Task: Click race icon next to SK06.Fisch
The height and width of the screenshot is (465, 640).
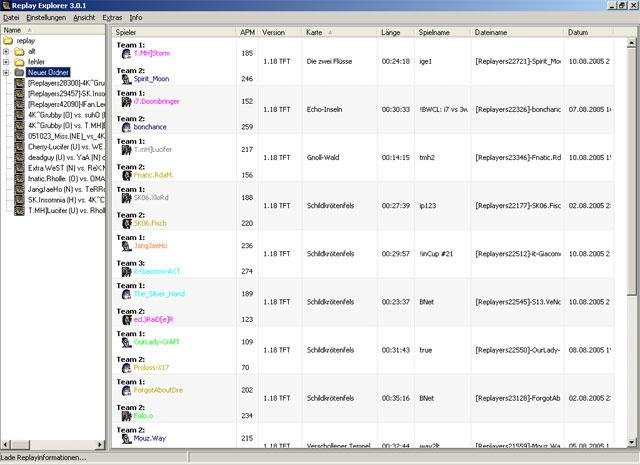Action: (x=127, y=224)
